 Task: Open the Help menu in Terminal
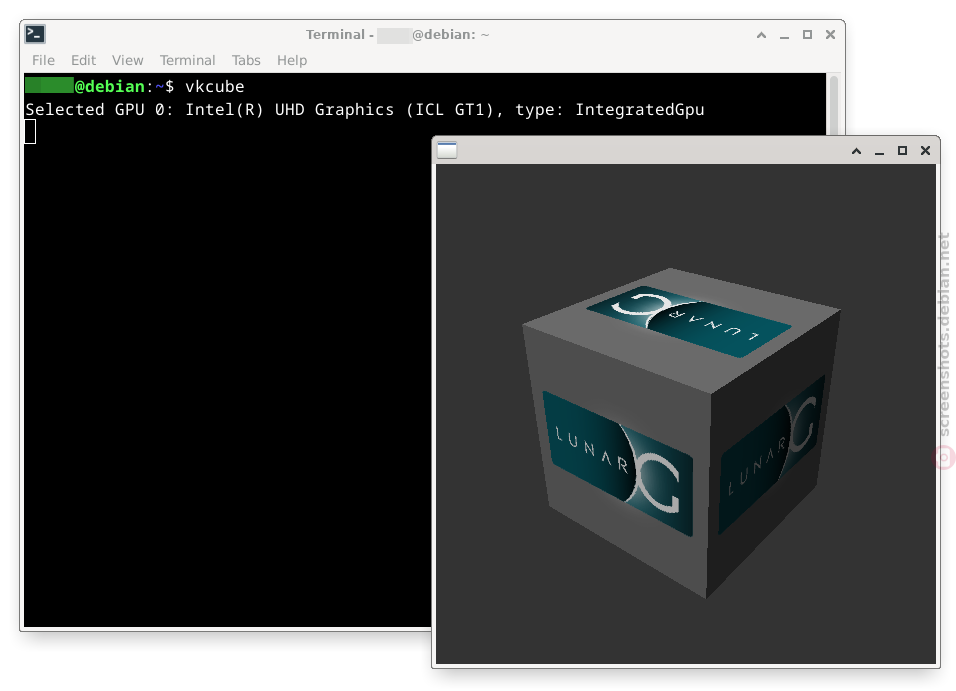tap(292, 60)
